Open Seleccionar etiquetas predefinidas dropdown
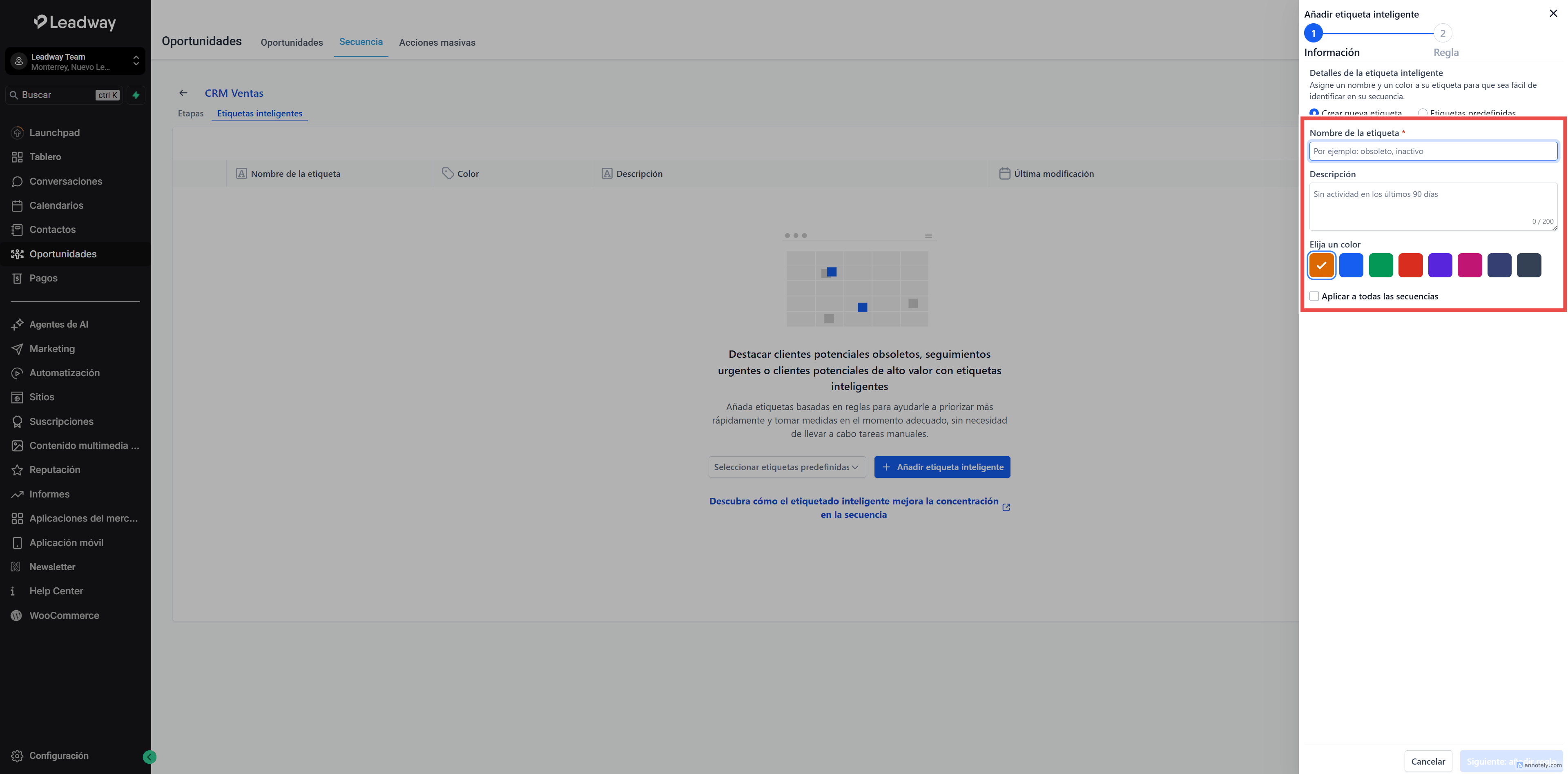 pos(786,467)
